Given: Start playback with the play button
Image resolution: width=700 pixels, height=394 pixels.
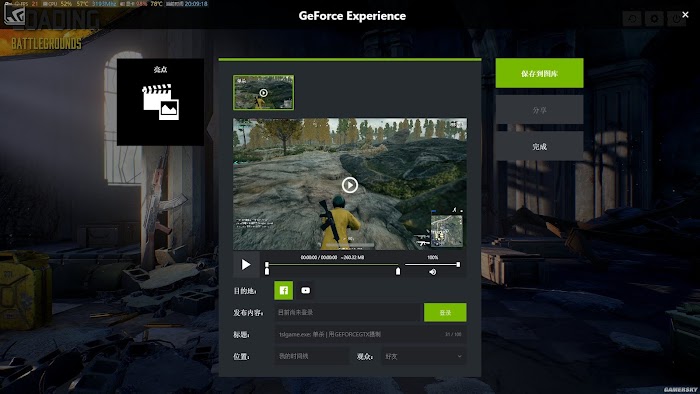Looking at the screenshot, I should point(246,265).
